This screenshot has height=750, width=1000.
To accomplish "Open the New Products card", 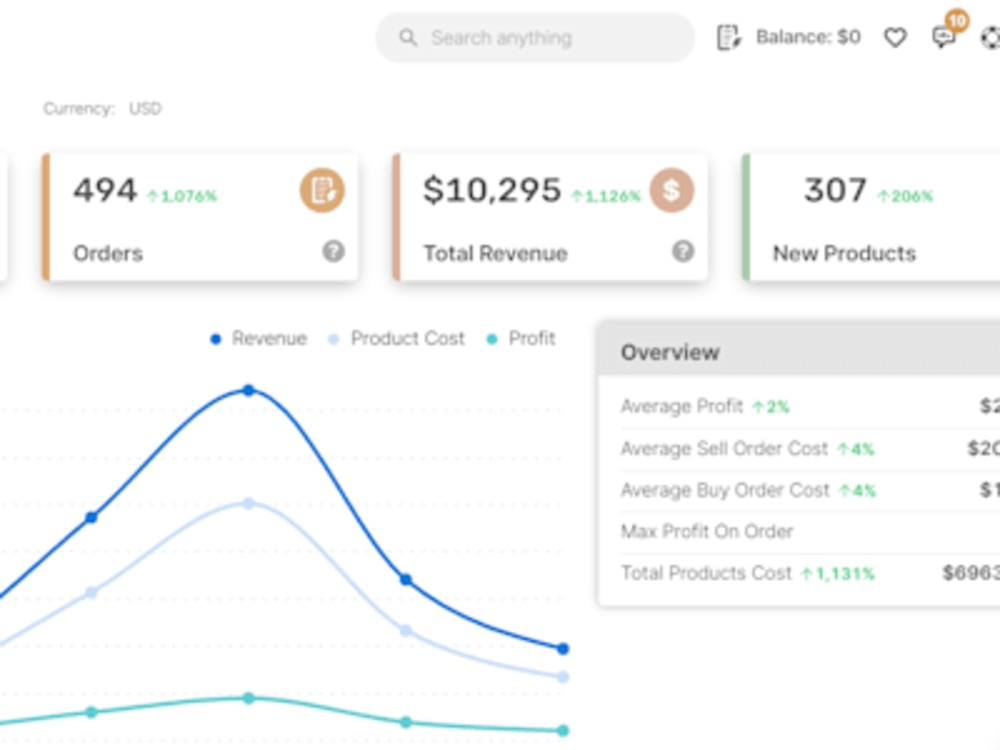I will click(x=871, y=217).
